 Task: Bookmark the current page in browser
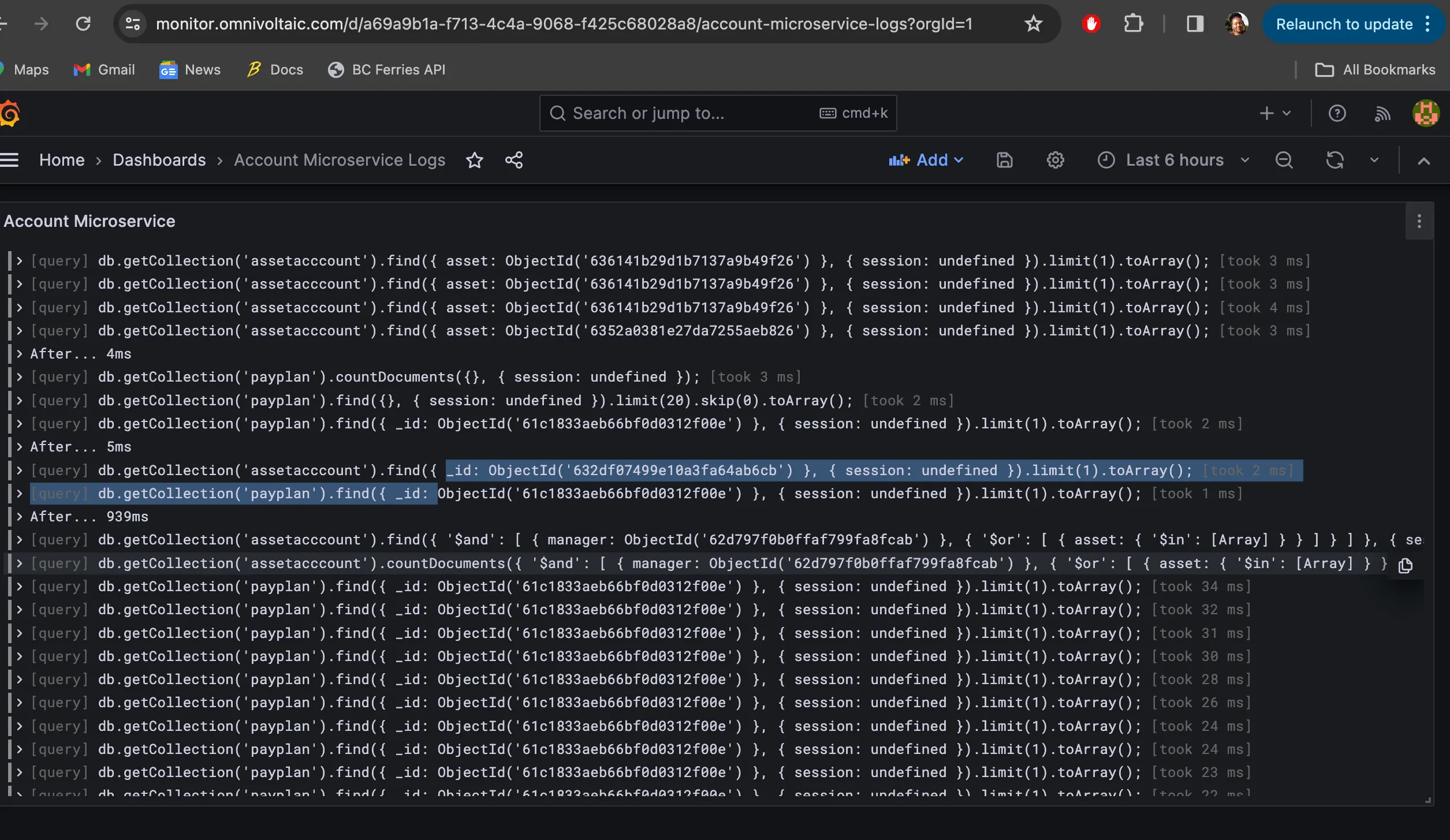(x=1033, y=24)
